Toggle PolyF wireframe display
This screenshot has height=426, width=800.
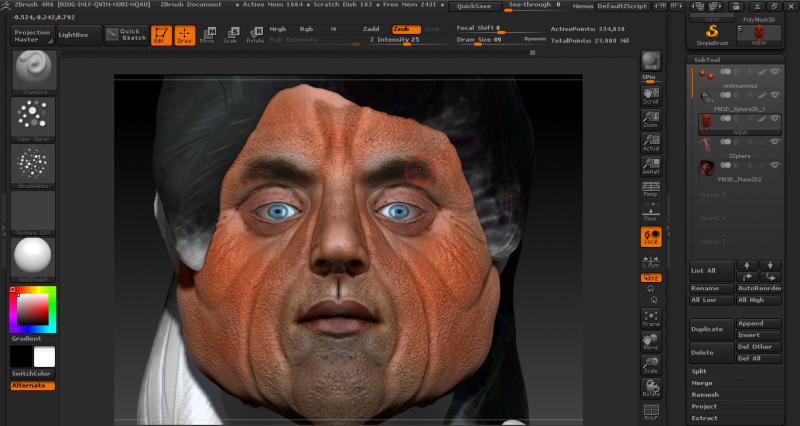click(651, 413)
